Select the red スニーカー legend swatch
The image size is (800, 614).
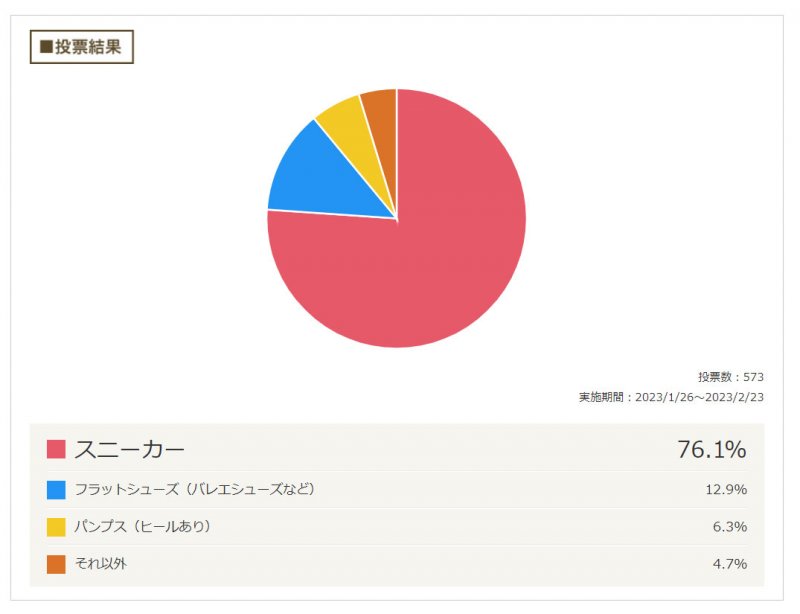coord(56,450)
